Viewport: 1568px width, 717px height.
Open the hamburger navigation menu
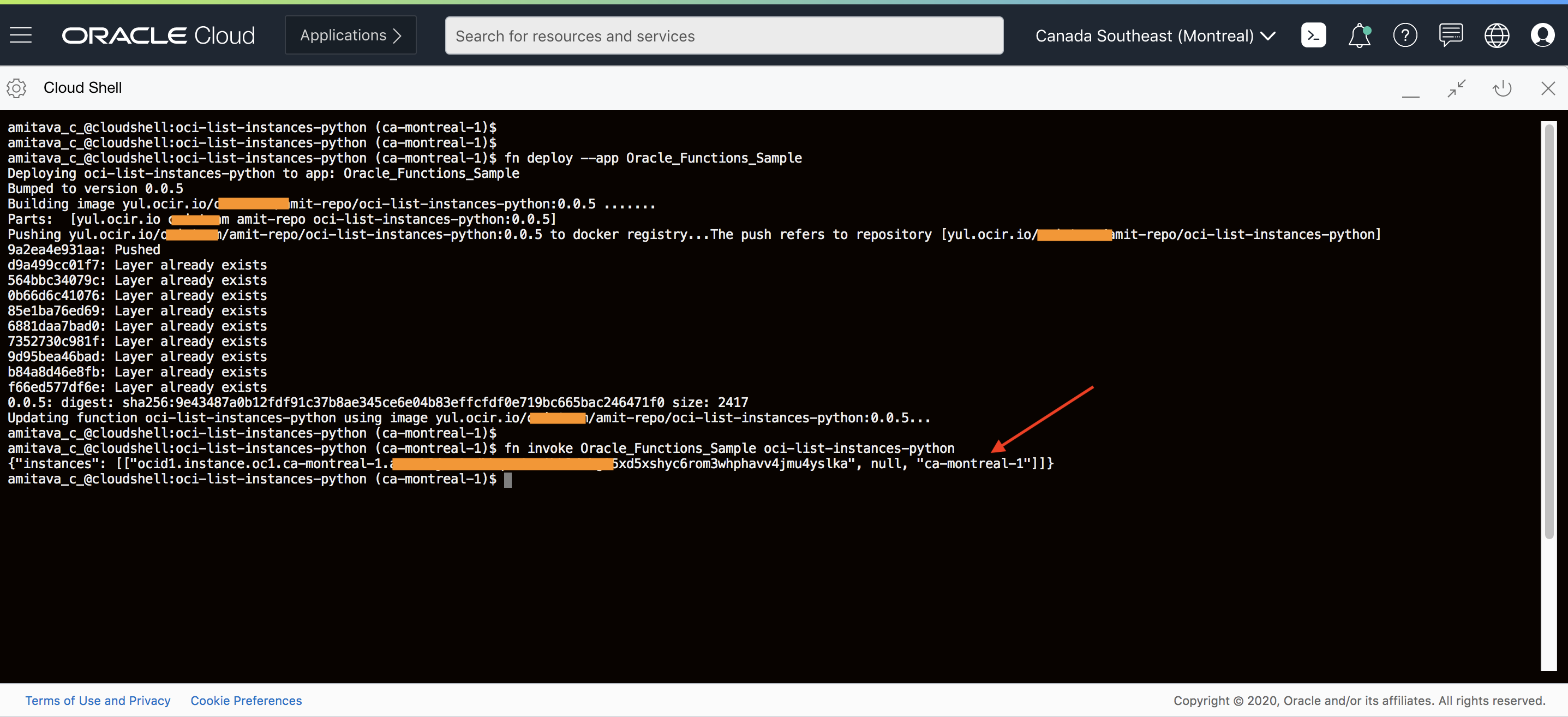click(21, 35)
